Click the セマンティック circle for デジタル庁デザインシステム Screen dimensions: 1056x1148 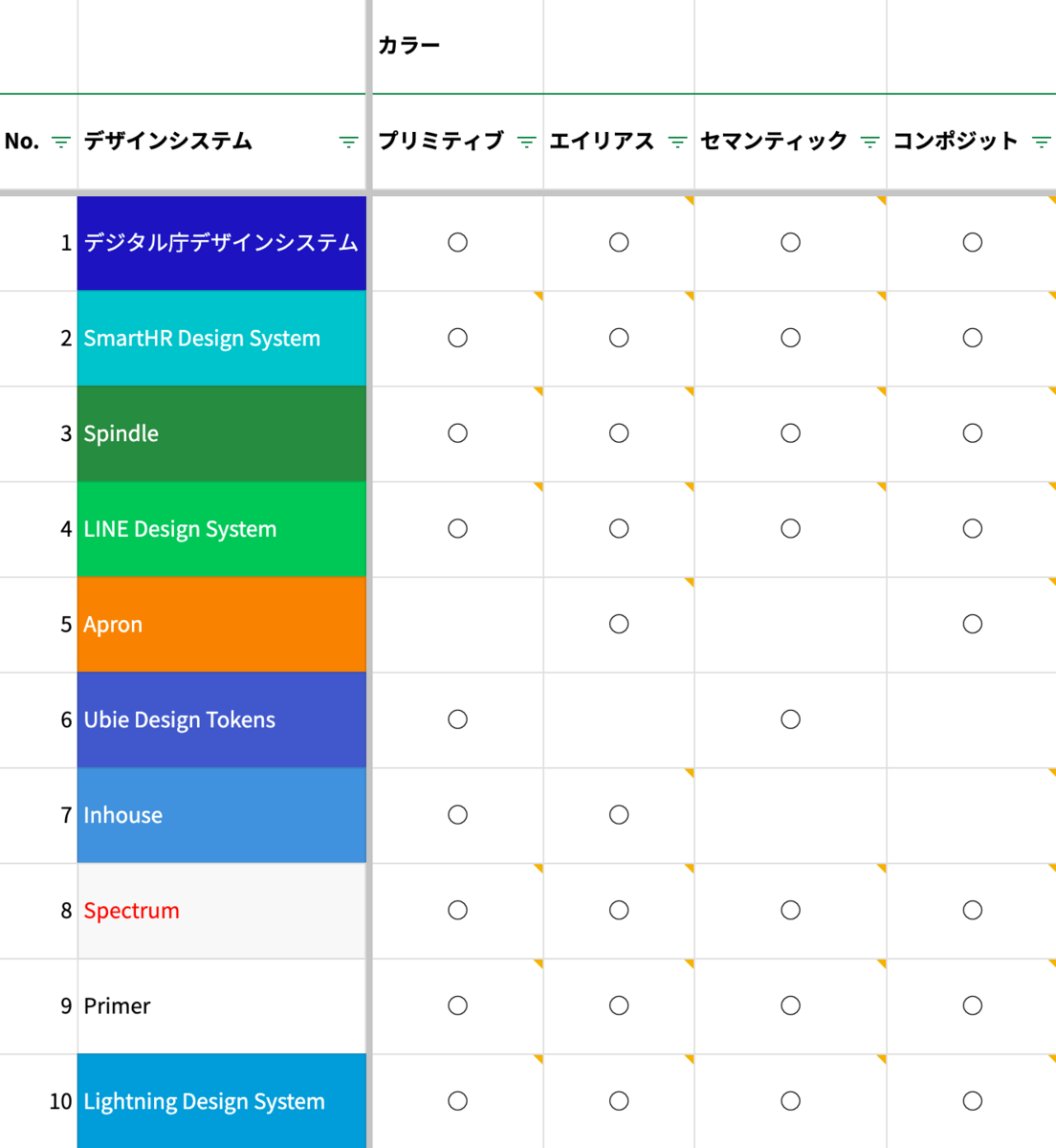tap(790, 243)
